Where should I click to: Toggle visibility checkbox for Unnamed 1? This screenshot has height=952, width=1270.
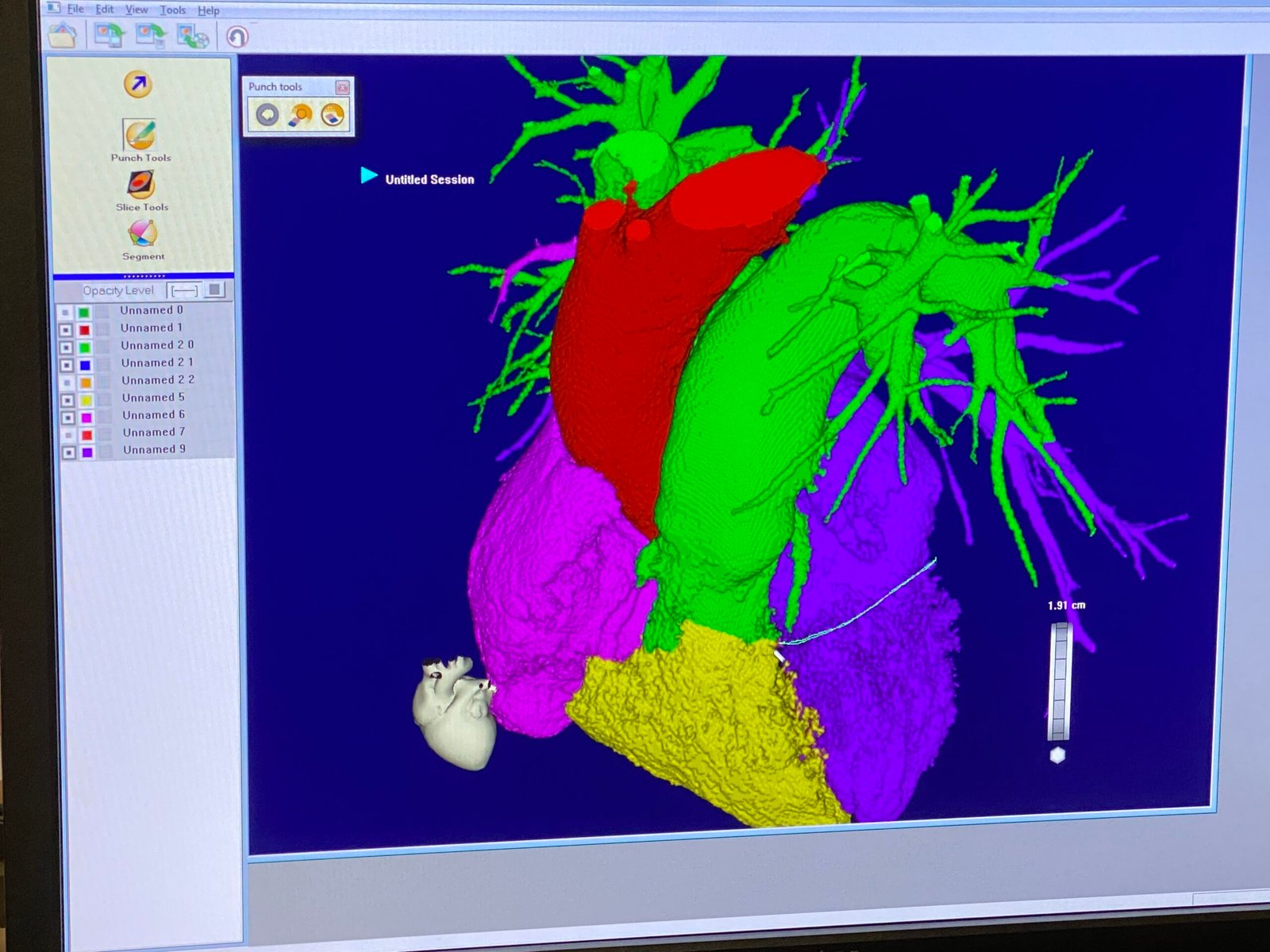(66, 329)
